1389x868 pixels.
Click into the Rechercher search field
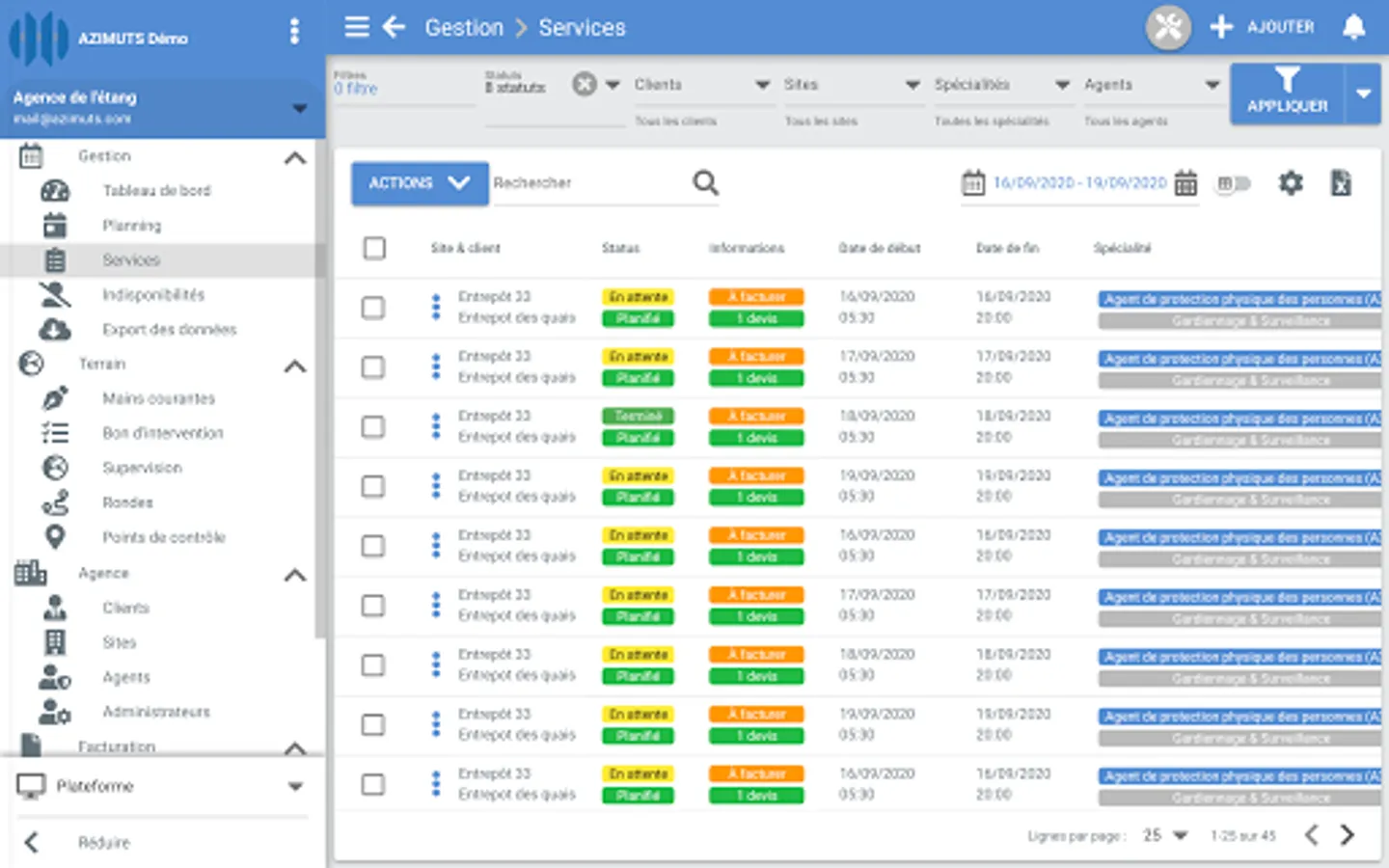coord(590,182)
